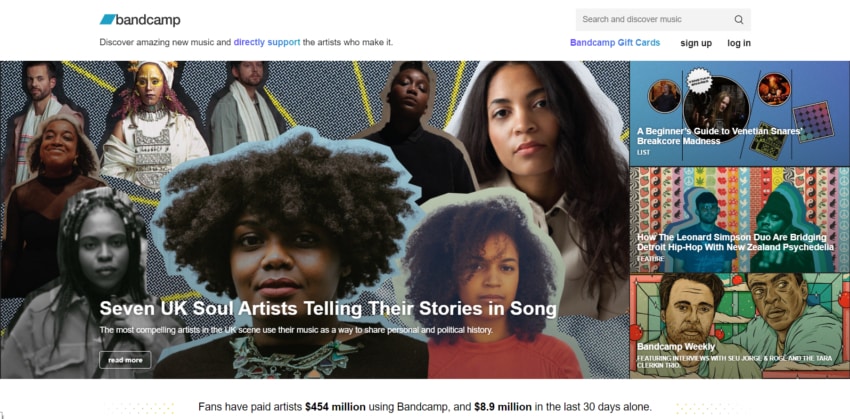This screenshot has height=419, width=850.
Task: Open the Bandcamp Weekly show title
Action: (x=676, y=347)
